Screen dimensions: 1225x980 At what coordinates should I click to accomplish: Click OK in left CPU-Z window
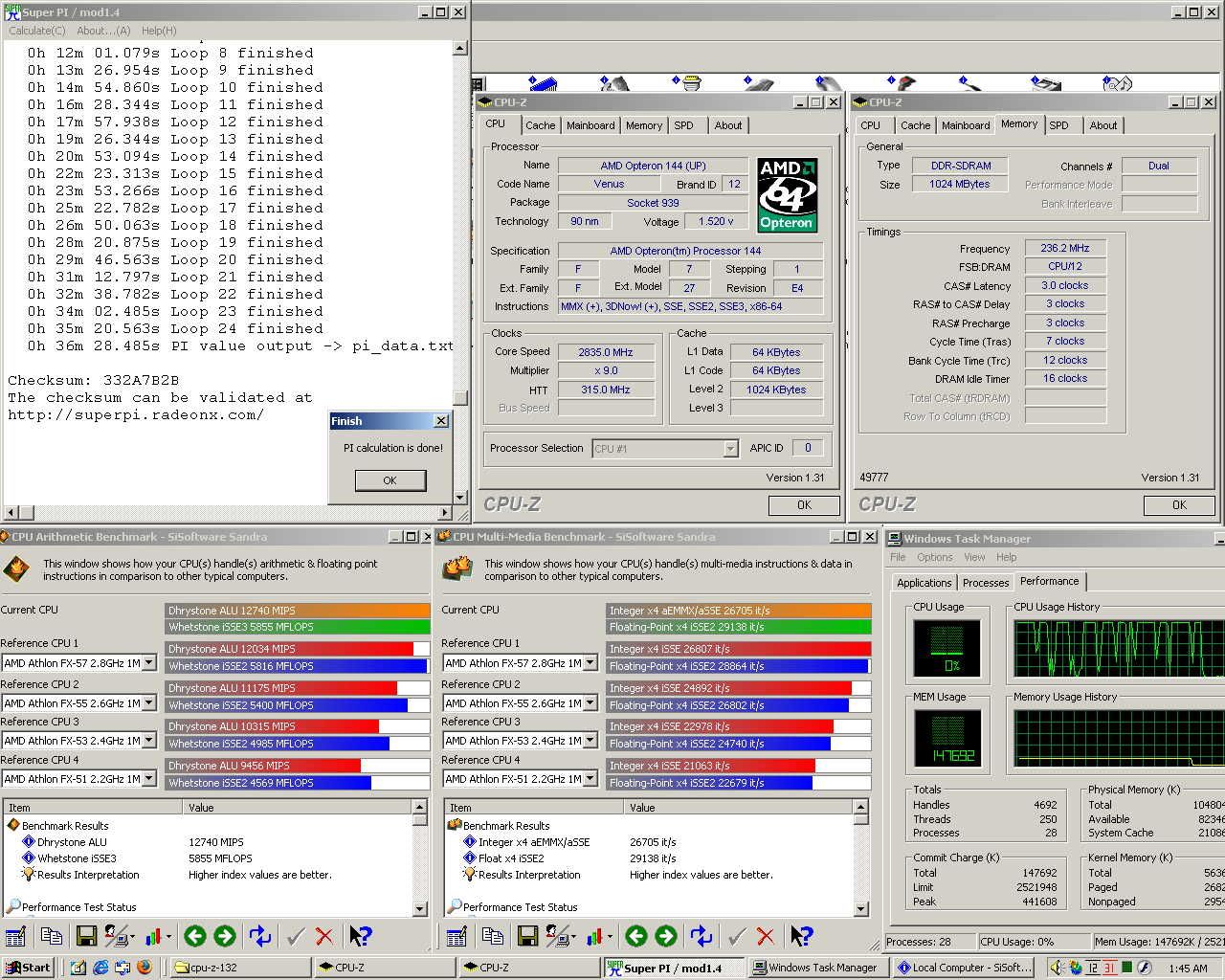coord(804,505)
